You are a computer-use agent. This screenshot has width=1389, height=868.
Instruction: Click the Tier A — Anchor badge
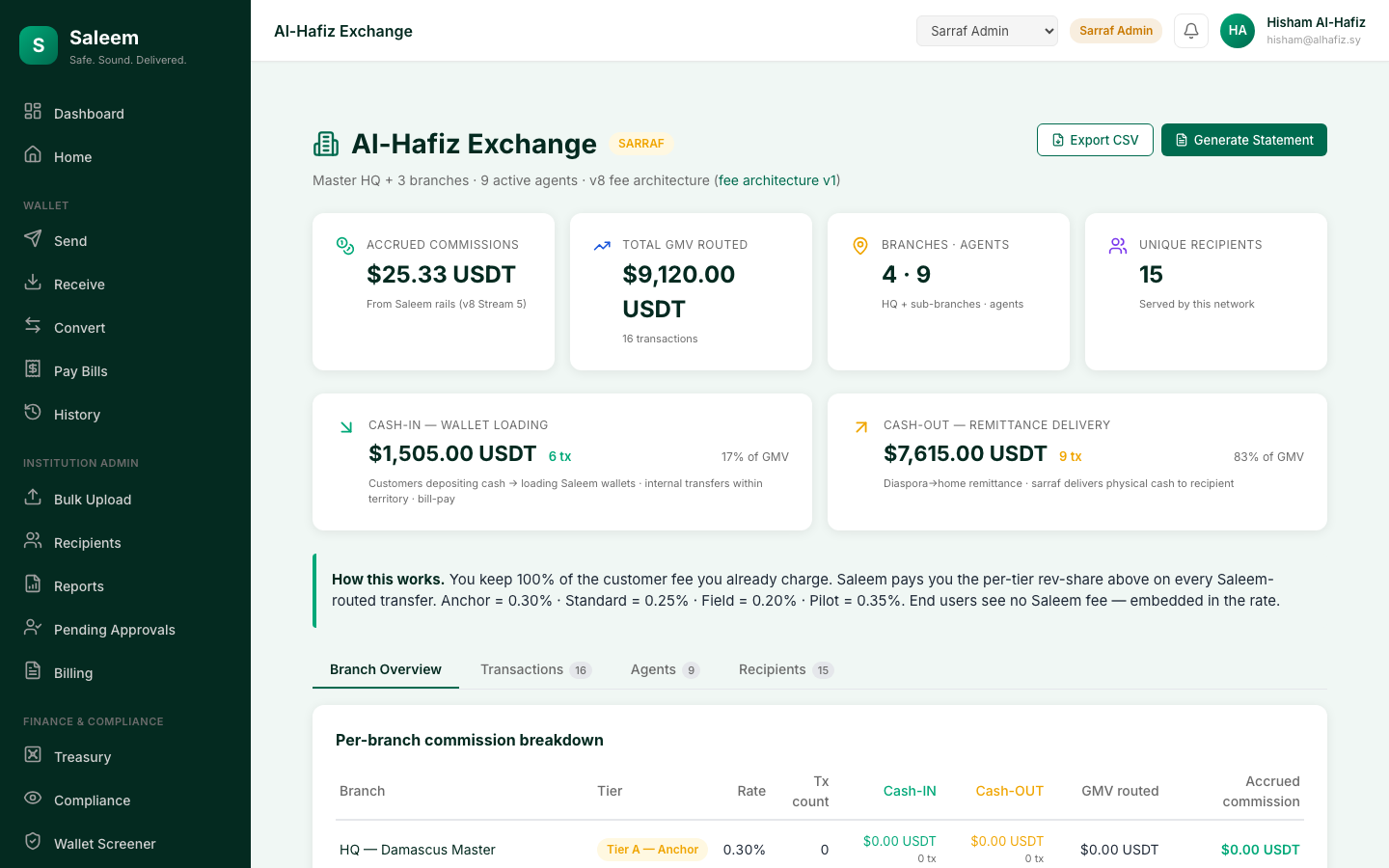[652, 850]
